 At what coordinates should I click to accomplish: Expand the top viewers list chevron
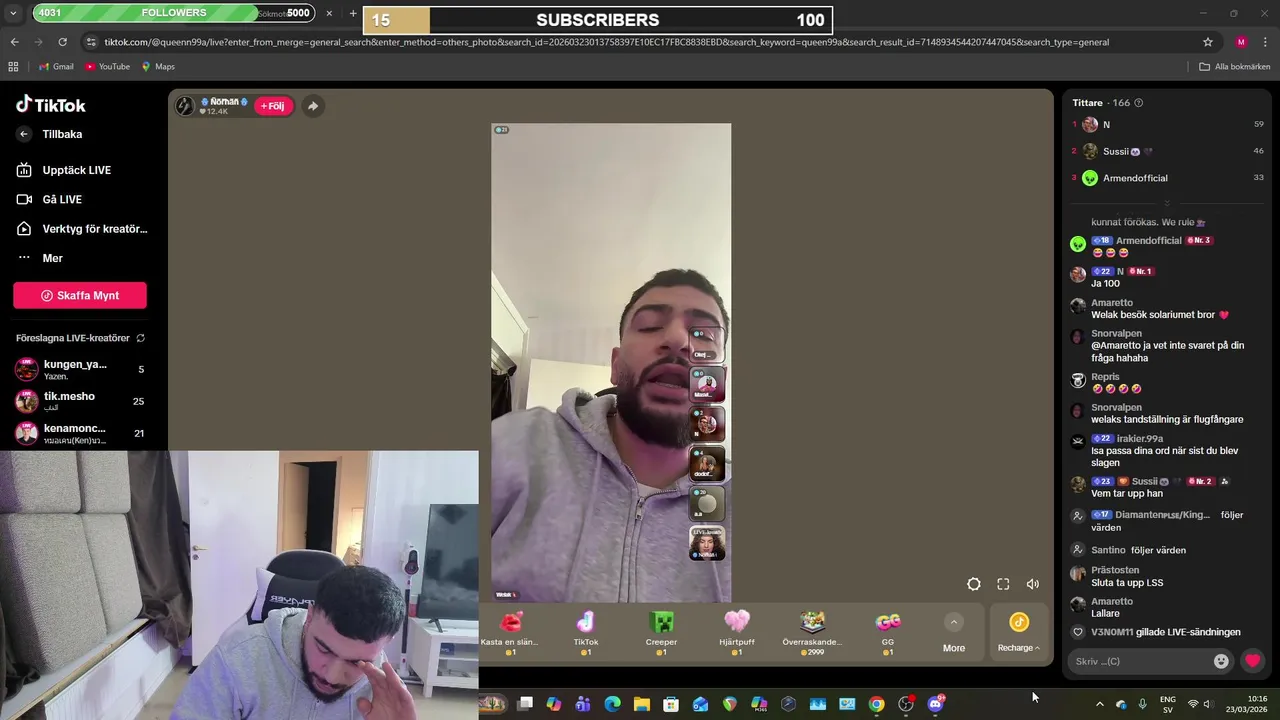click(x=1166, y=203)
